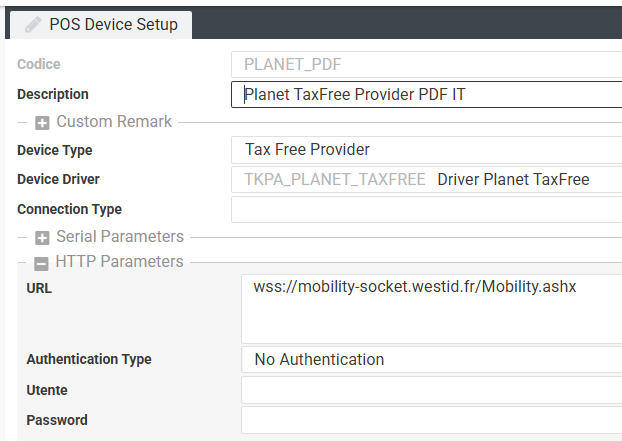Open the Device Type dropdown

pyautogui.click(x=425, y=150)
